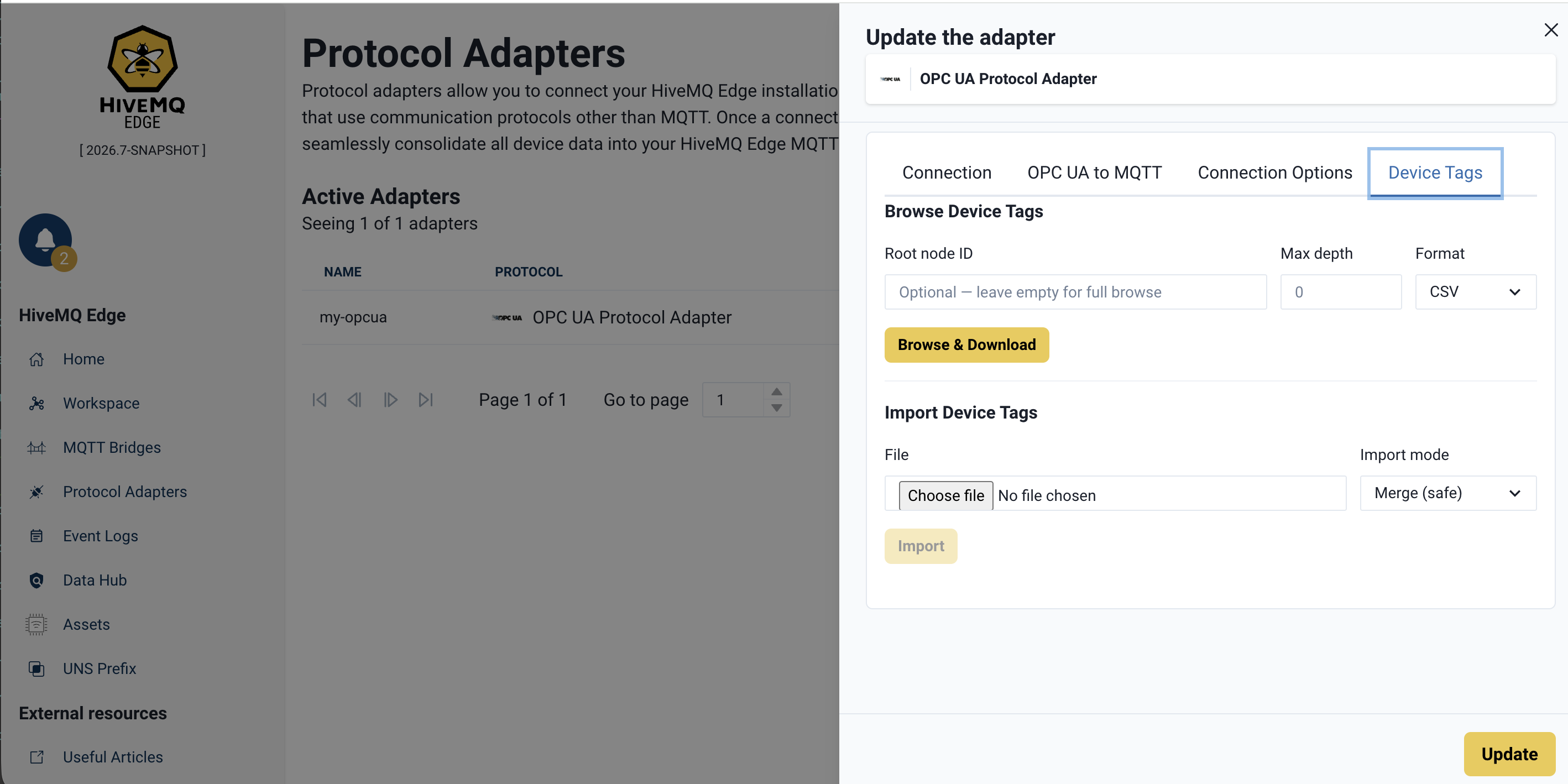Expand the Import mode dropdown
Image resolution: width=1568 pixels, height=784 pixels.
1447,493
